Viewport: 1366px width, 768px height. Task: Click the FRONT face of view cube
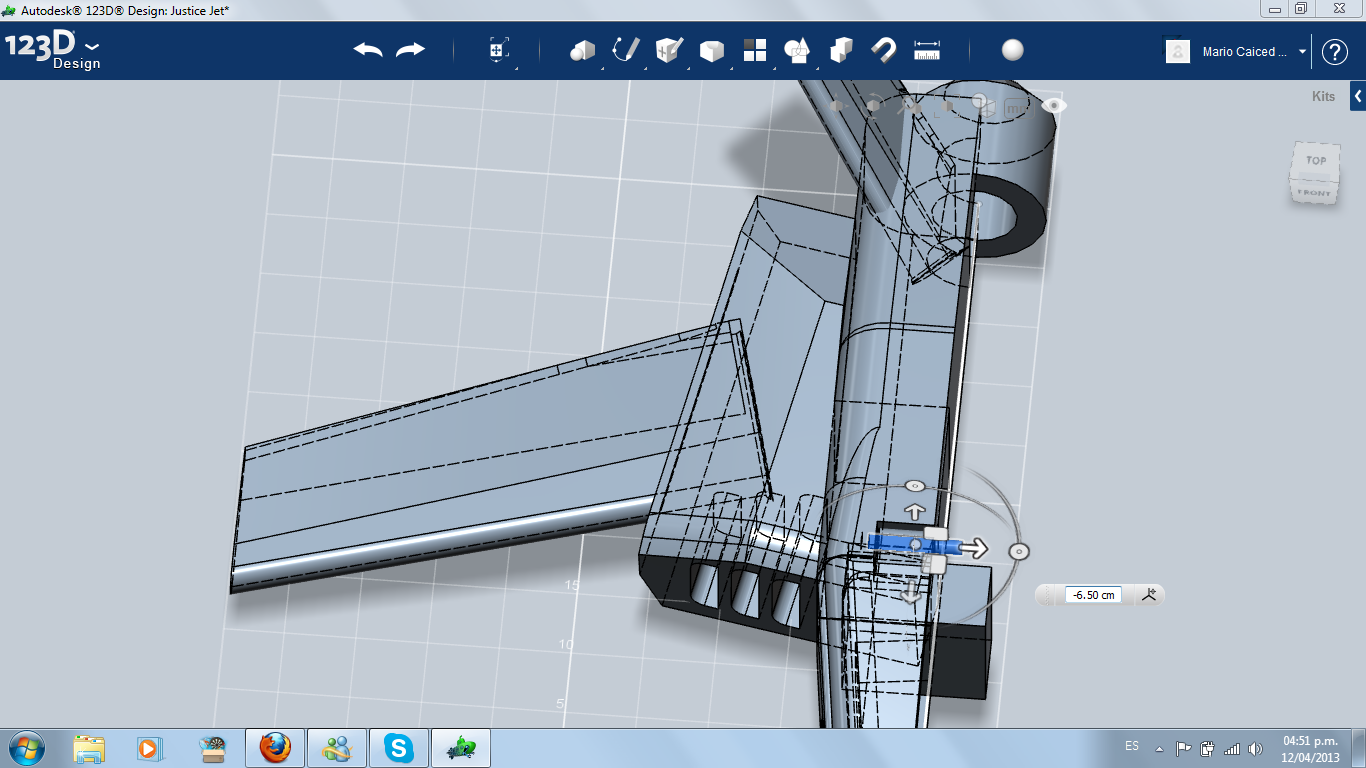[1314, 192]
